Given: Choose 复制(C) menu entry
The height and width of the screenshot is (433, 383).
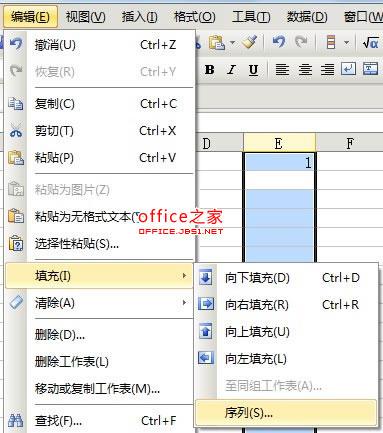Looking at the screenshot, I should (x=99, y=104).
